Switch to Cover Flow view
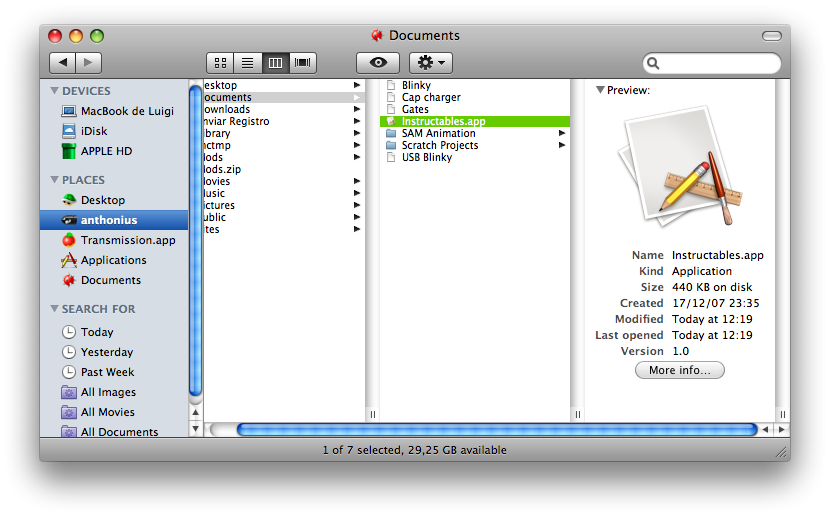 303,63
